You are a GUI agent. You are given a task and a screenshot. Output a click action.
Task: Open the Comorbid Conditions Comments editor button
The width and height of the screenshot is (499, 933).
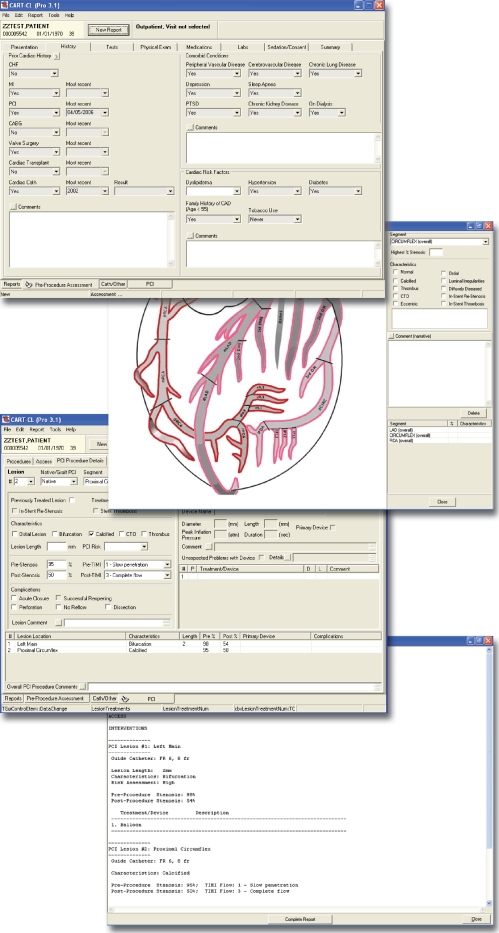(x=190, y=127)
